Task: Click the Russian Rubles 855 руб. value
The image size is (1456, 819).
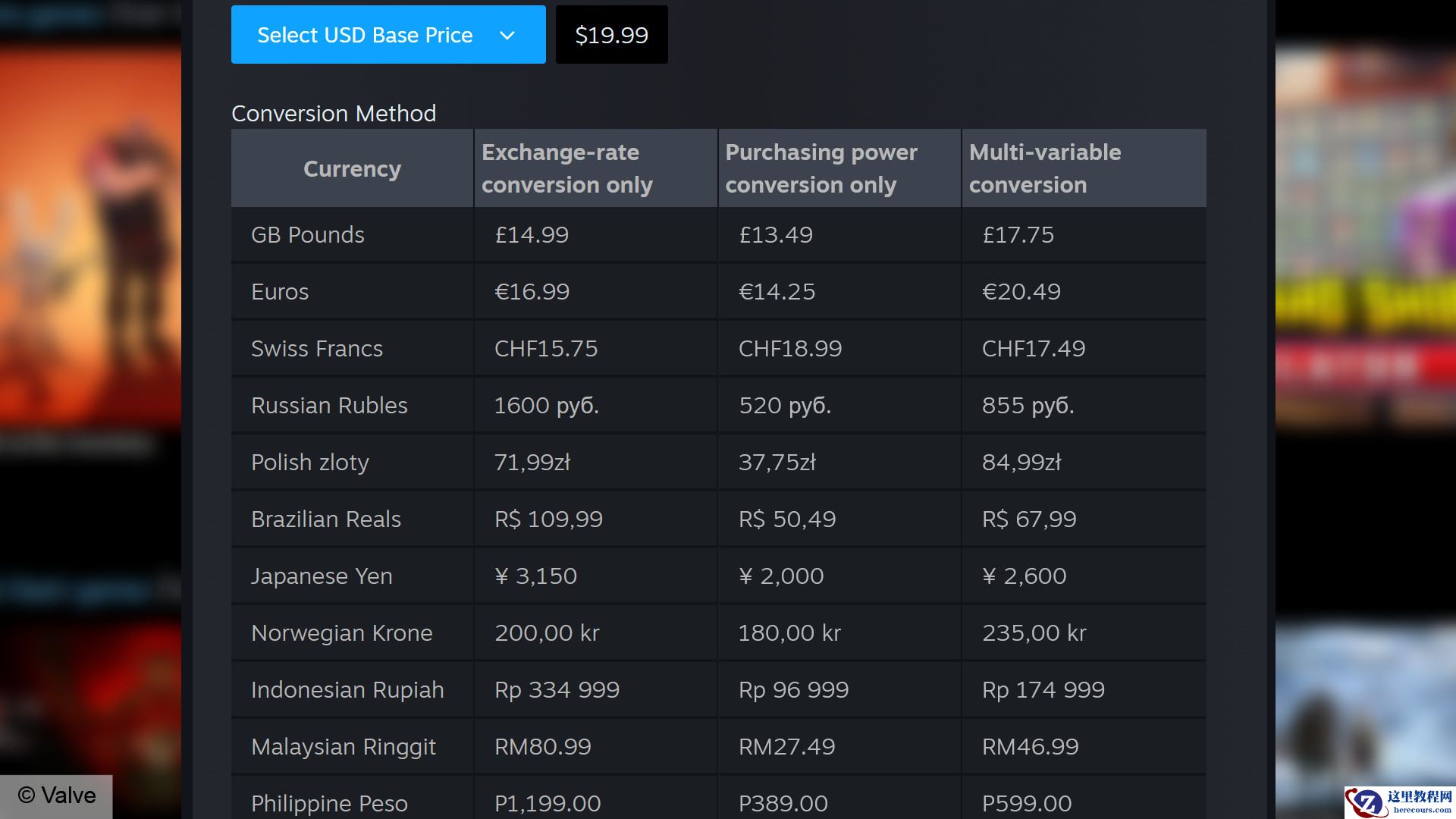Action: (1028, 406)
